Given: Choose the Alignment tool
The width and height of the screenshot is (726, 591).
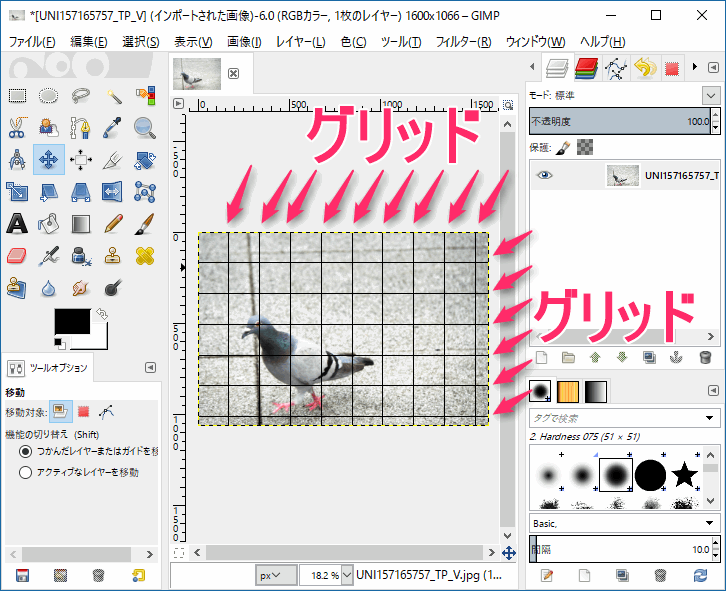Looking at the screenshot, I should point(81,160).
